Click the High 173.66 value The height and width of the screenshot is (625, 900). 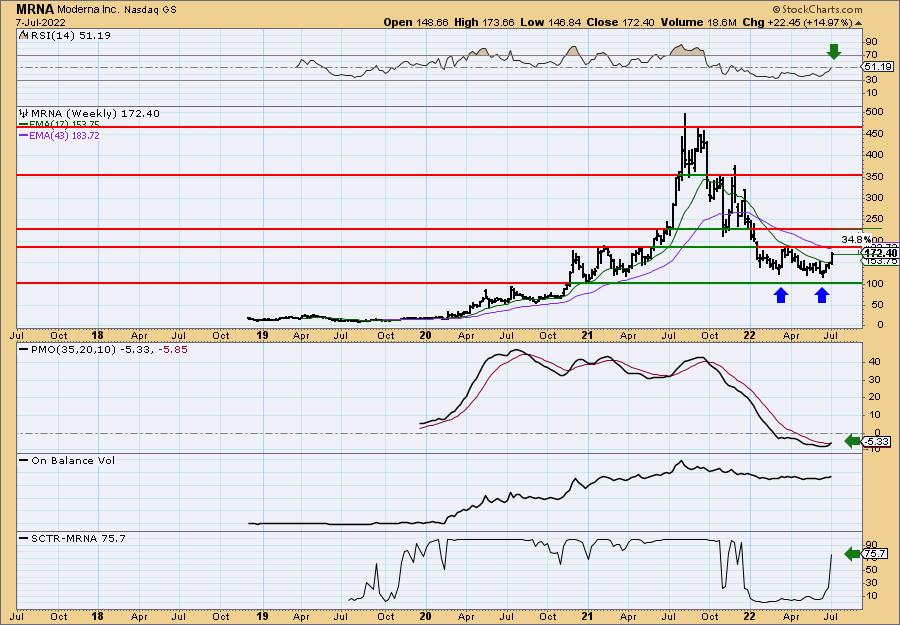(x=484, y=22)
